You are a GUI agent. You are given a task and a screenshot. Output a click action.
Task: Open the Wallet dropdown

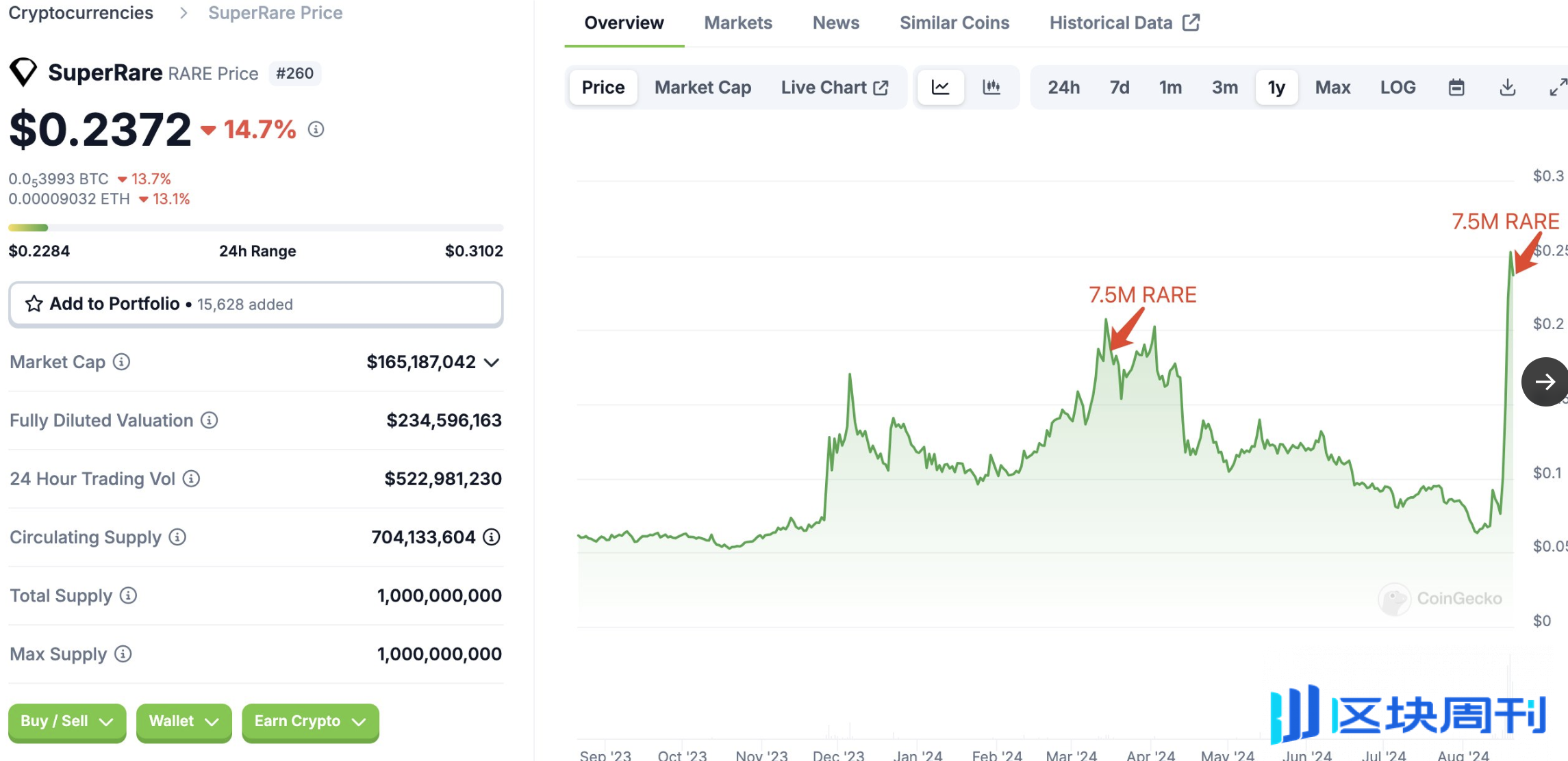[x=184, y=722]
